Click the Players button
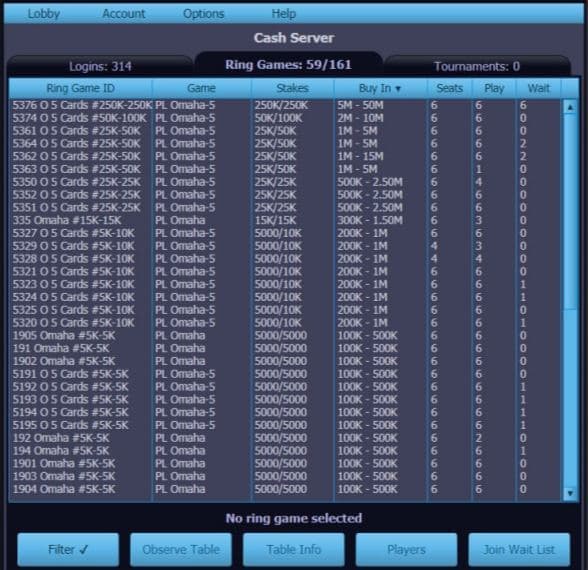Screen dimensions: 588x570 (406, 550)
